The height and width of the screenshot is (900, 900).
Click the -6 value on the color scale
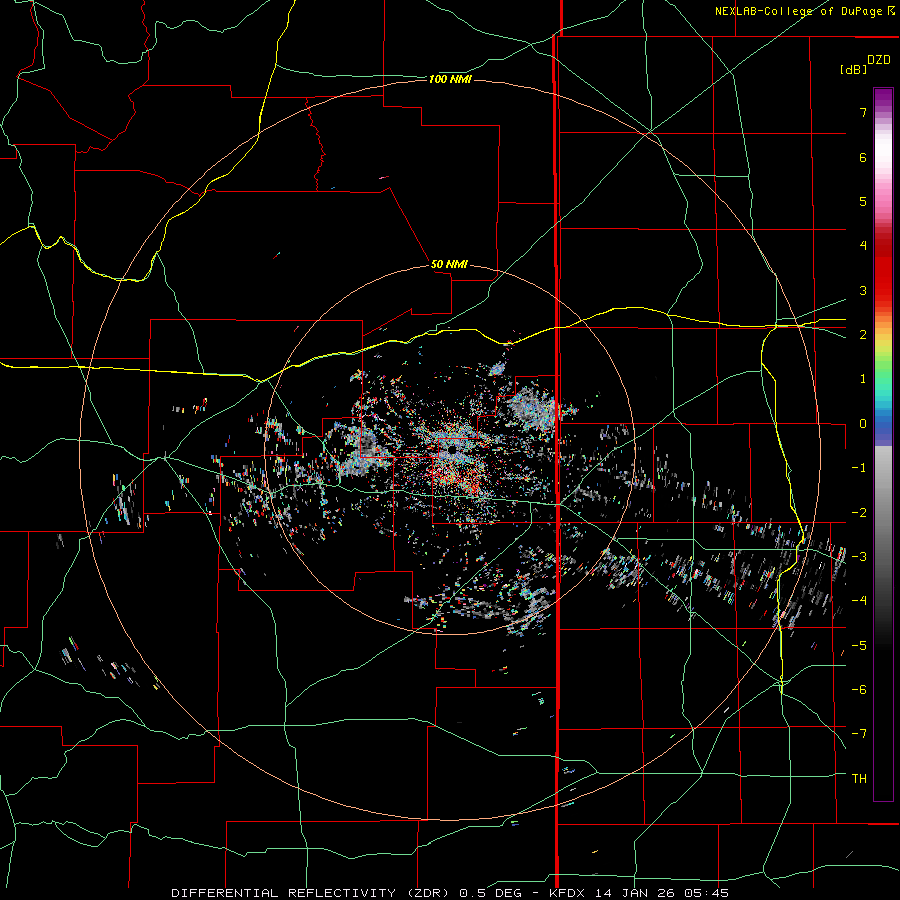pos(859,689)
